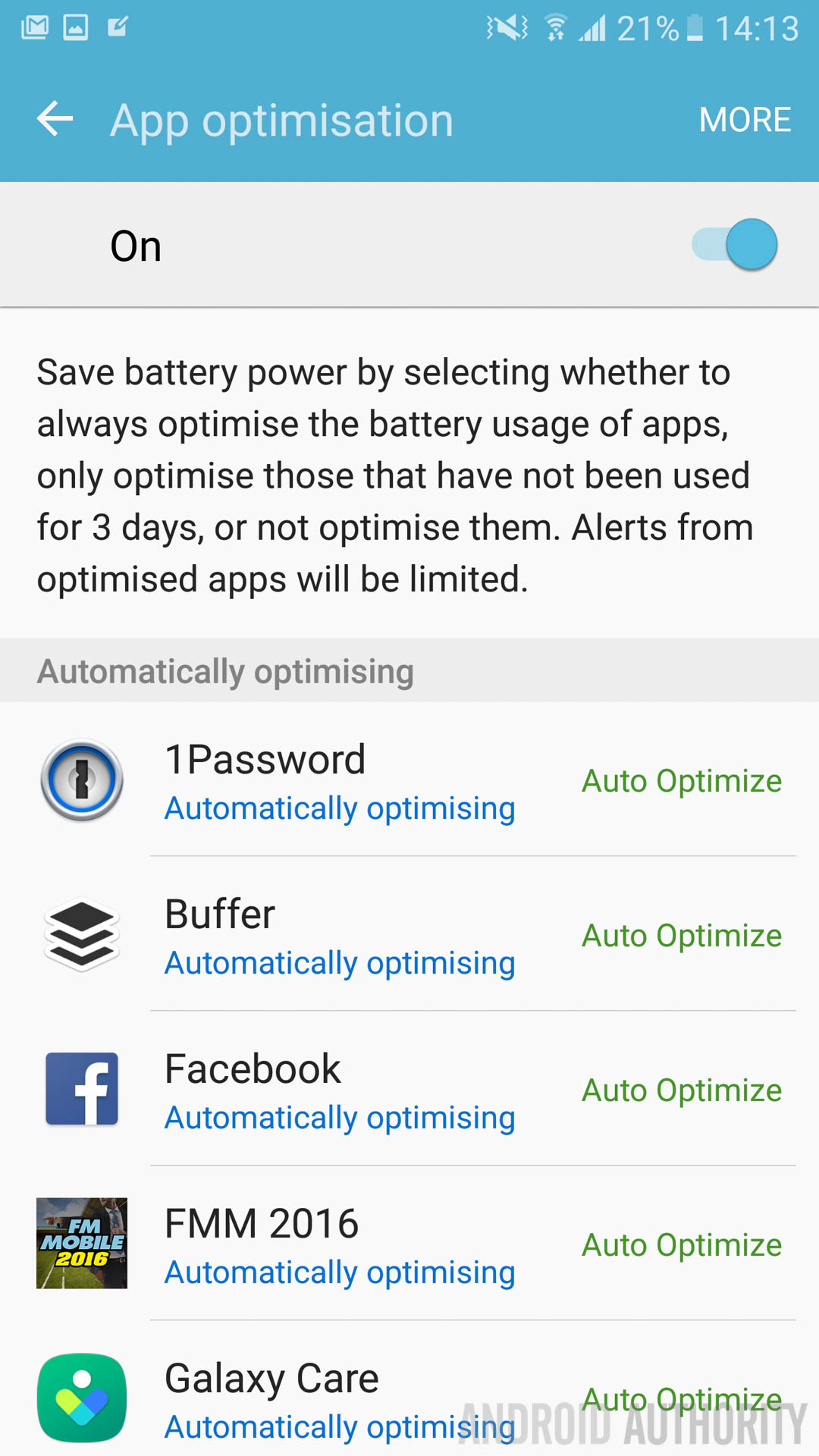Screen dimensions: 819x1456
Task: Tap the picture notification icon
Action: (75, 28)
